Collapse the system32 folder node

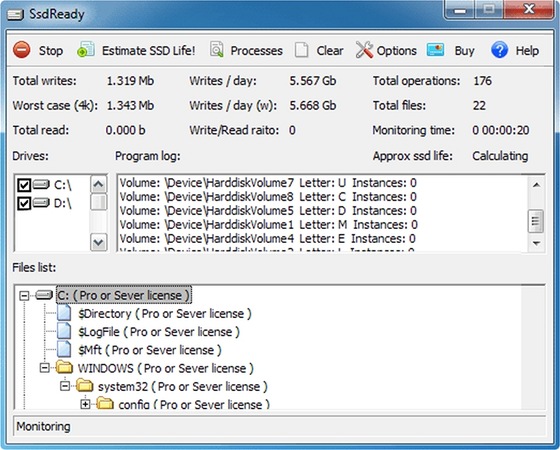(x=65, y=386)
